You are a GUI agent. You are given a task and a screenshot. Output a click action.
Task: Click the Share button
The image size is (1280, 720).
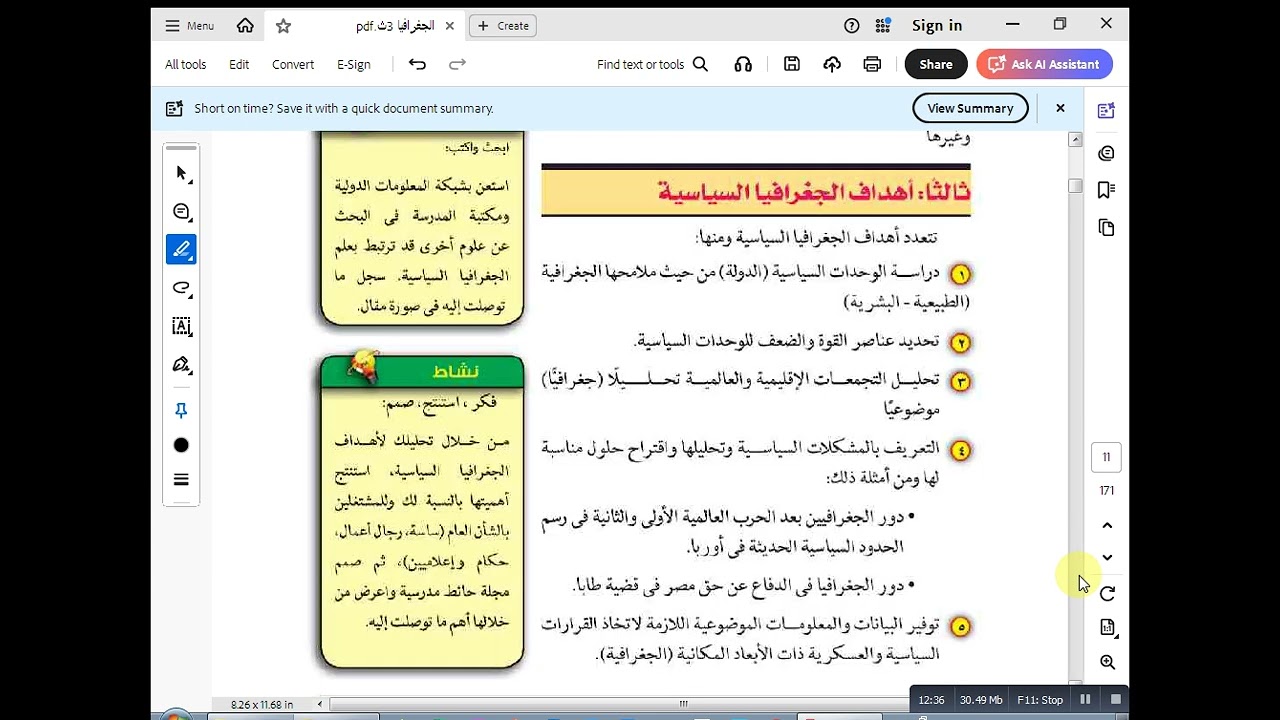pos(936,64)
